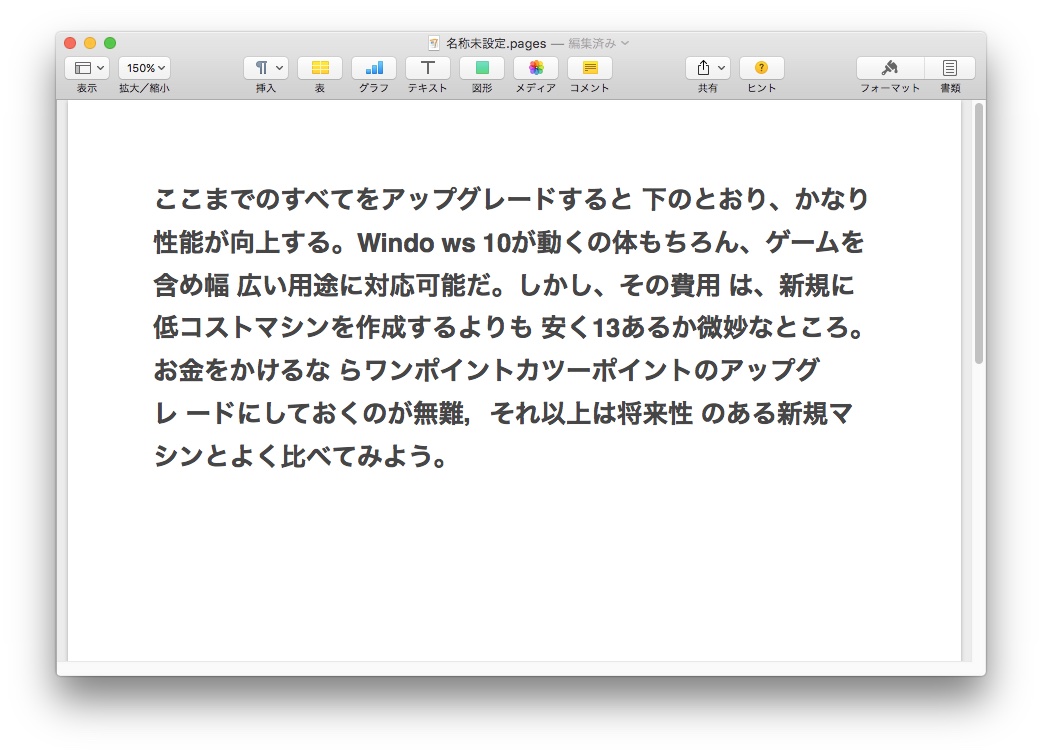The height and width of the screenshot is (756, 1042).
Task: Open the 表示 view options button
Action: pyautogui.click(x=86, y=68)
